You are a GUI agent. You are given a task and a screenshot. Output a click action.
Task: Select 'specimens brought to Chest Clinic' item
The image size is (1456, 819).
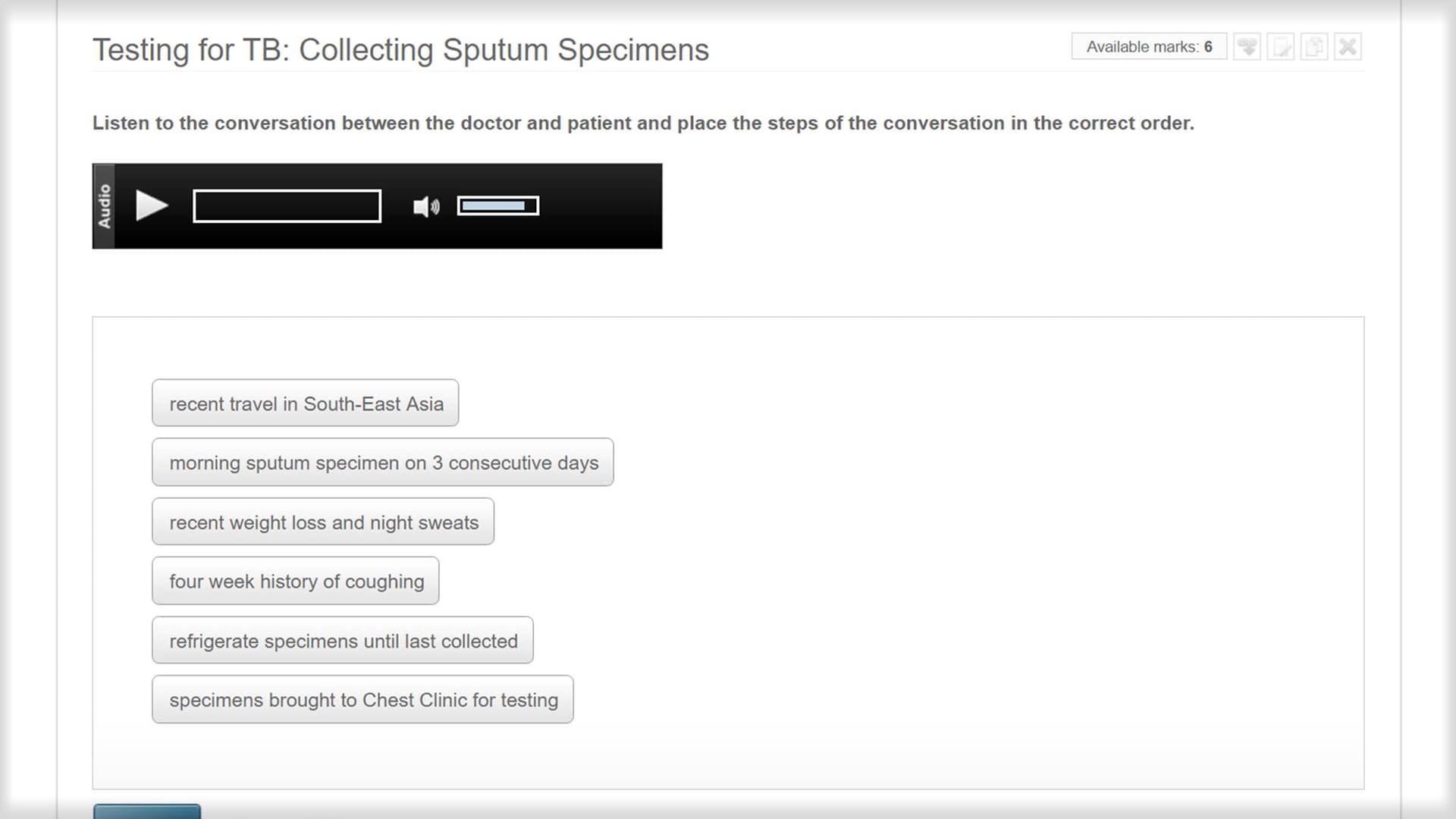[362, 700]
